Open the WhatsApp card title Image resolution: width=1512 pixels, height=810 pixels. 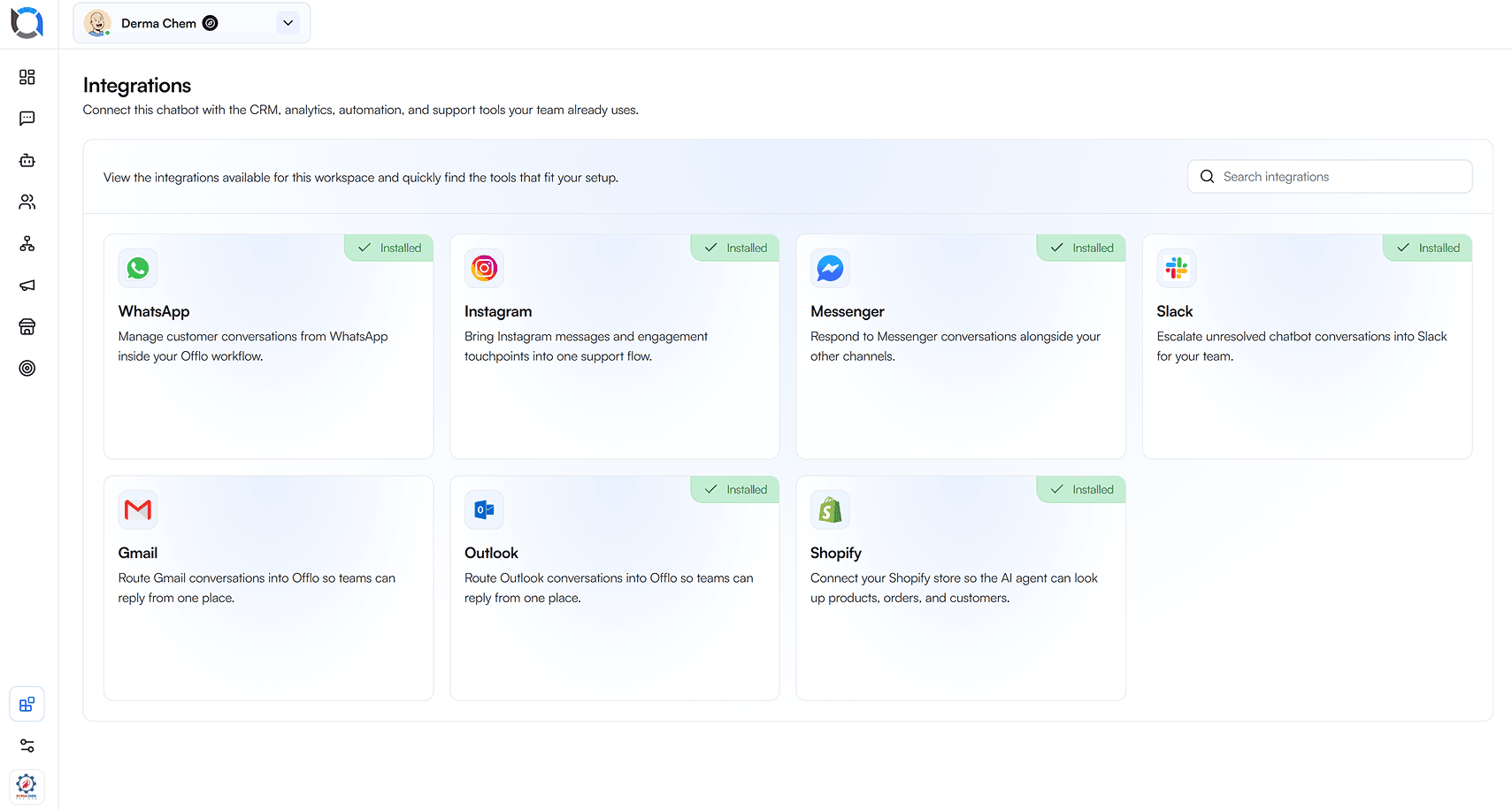(154, 311)
